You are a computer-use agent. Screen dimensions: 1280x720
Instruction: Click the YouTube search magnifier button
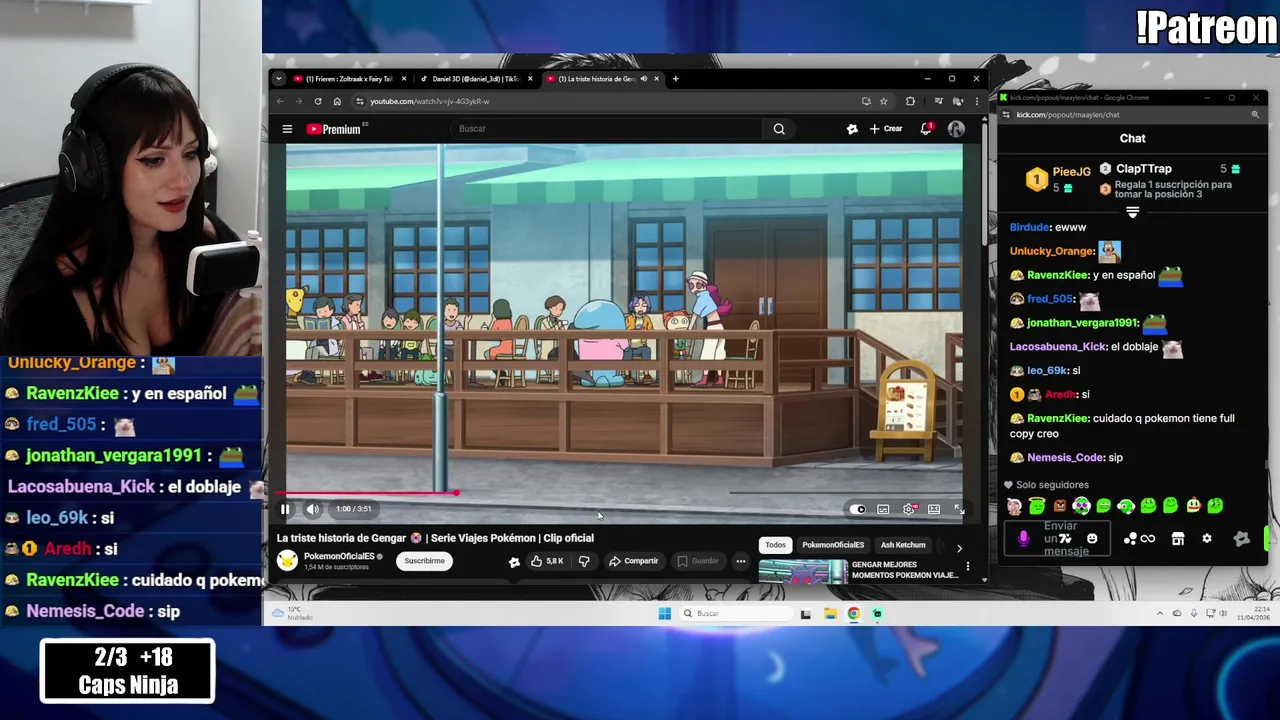pyautogui.click(x=779, y=129)
